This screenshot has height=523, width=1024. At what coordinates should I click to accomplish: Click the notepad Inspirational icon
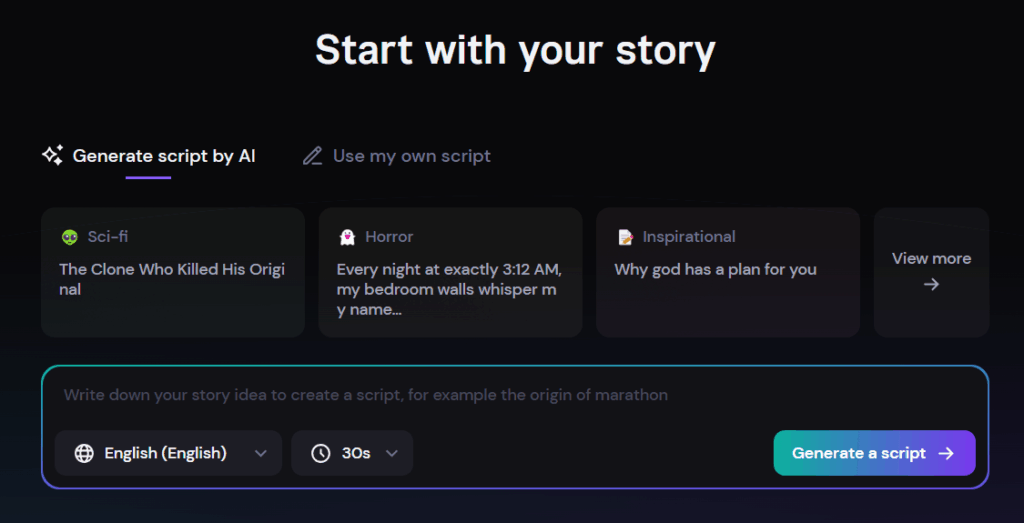click(625, 237)
